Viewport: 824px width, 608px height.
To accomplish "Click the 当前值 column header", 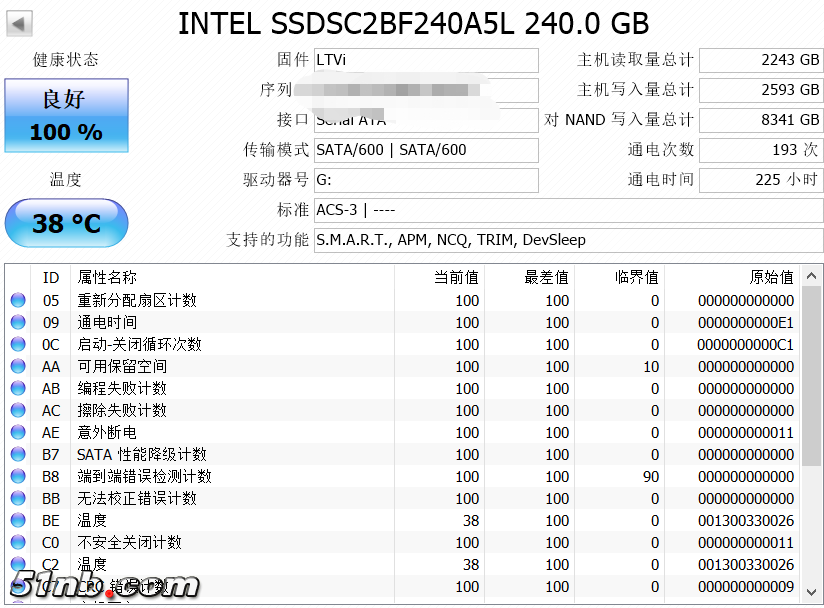I will click(456, 277).
